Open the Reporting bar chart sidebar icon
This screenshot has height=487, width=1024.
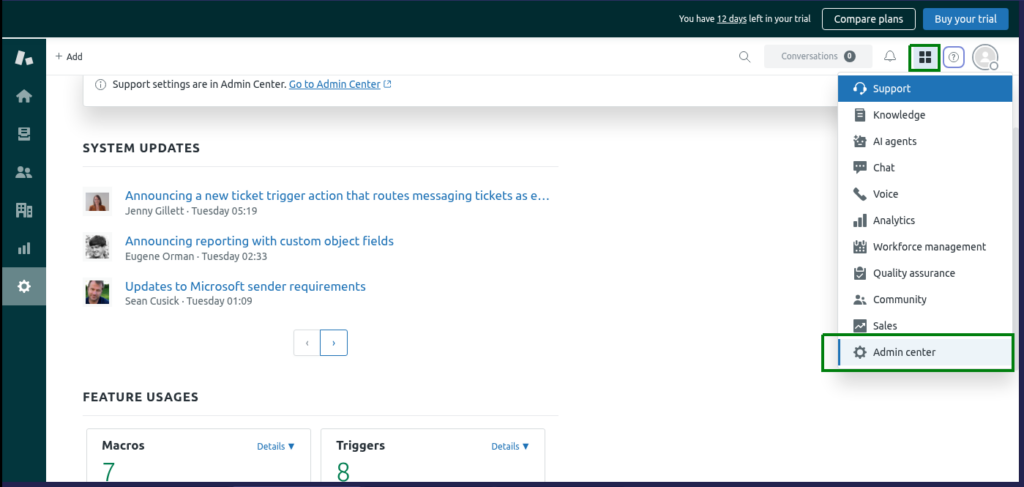[24, 248]
